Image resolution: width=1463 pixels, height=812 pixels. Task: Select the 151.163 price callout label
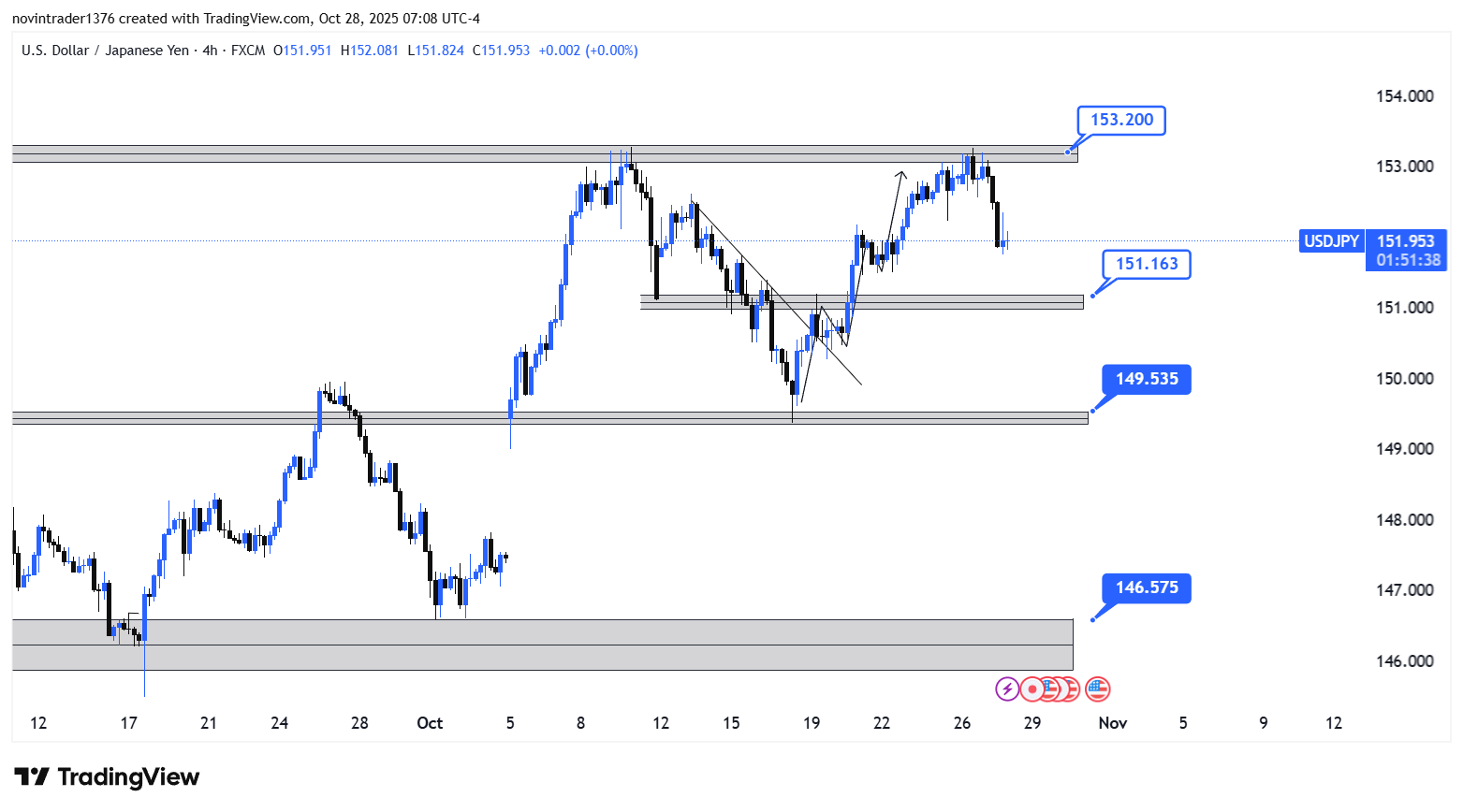1146,264
